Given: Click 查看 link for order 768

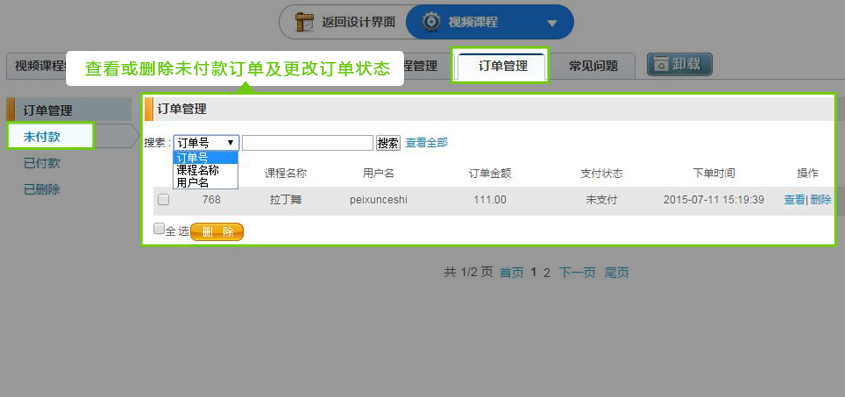Looking at the screenshot, I should (x=794, y=200).
